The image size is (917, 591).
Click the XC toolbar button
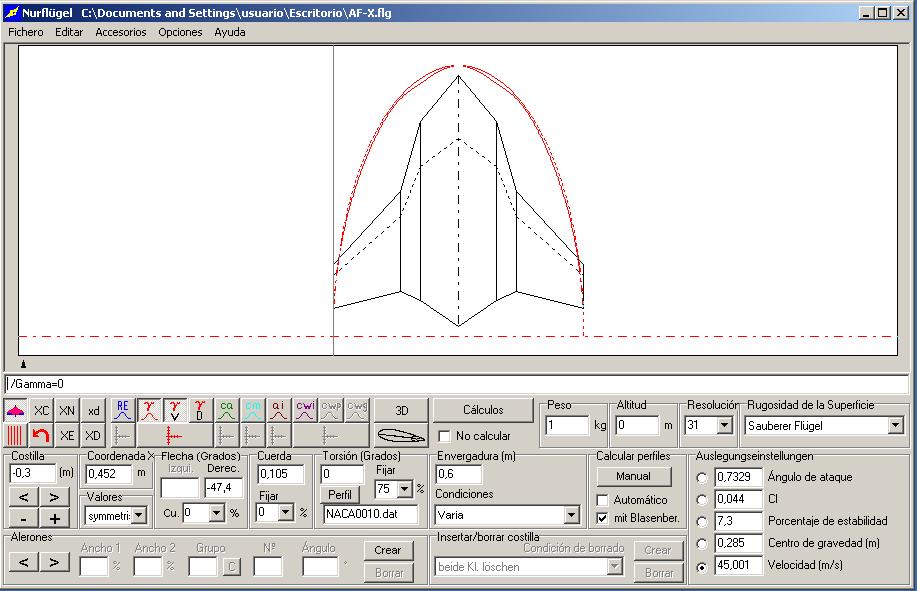41,411
